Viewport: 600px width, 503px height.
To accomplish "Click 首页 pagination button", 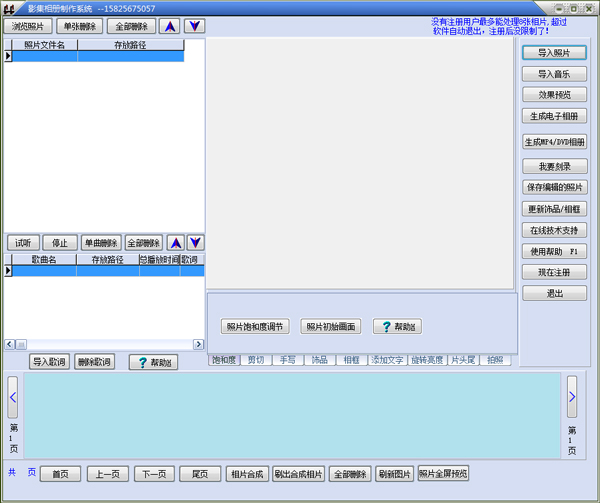I will tap(60, 474).
